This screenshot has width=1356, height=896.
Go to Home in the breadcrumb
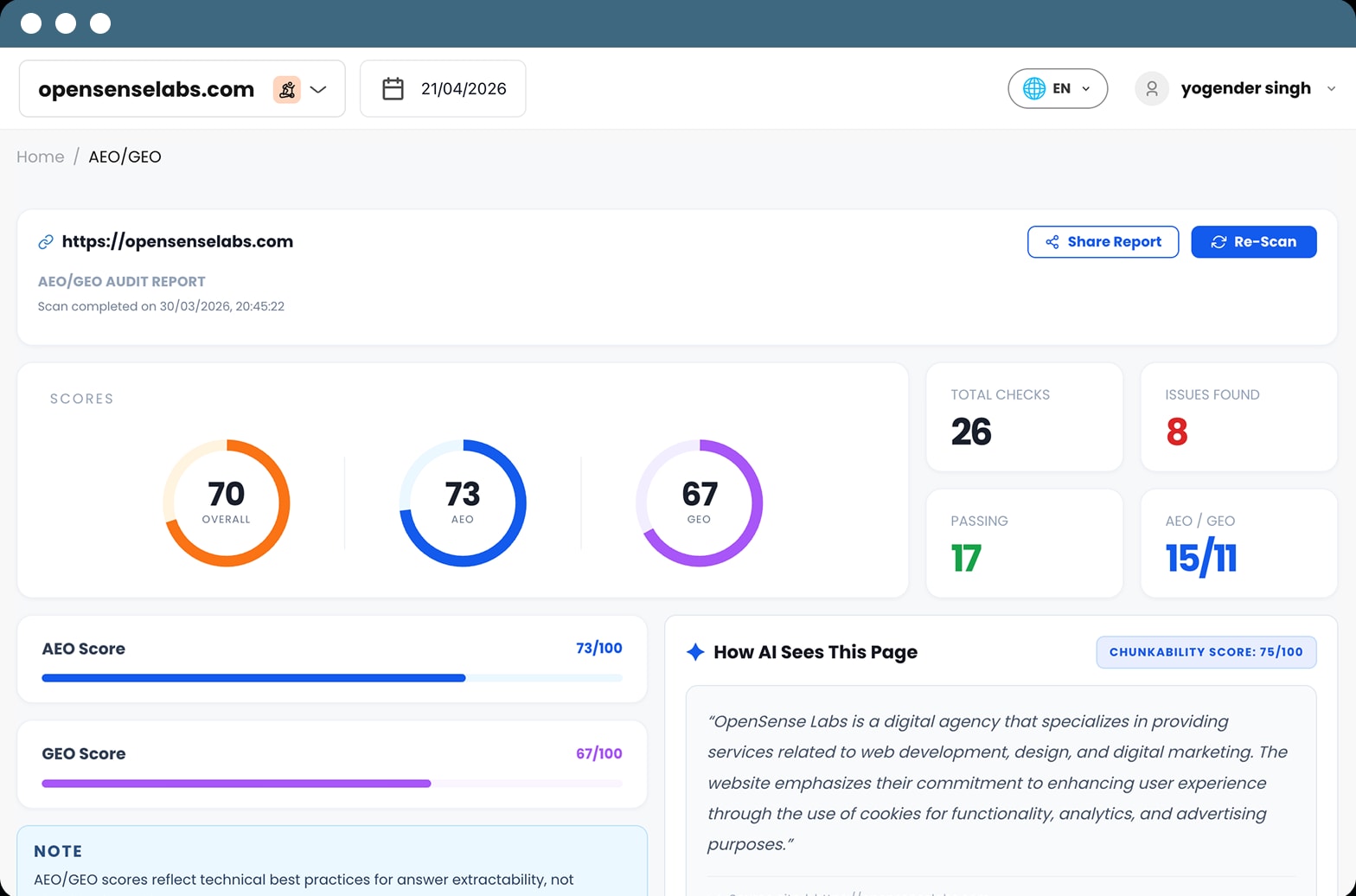[x=41, y=157]
